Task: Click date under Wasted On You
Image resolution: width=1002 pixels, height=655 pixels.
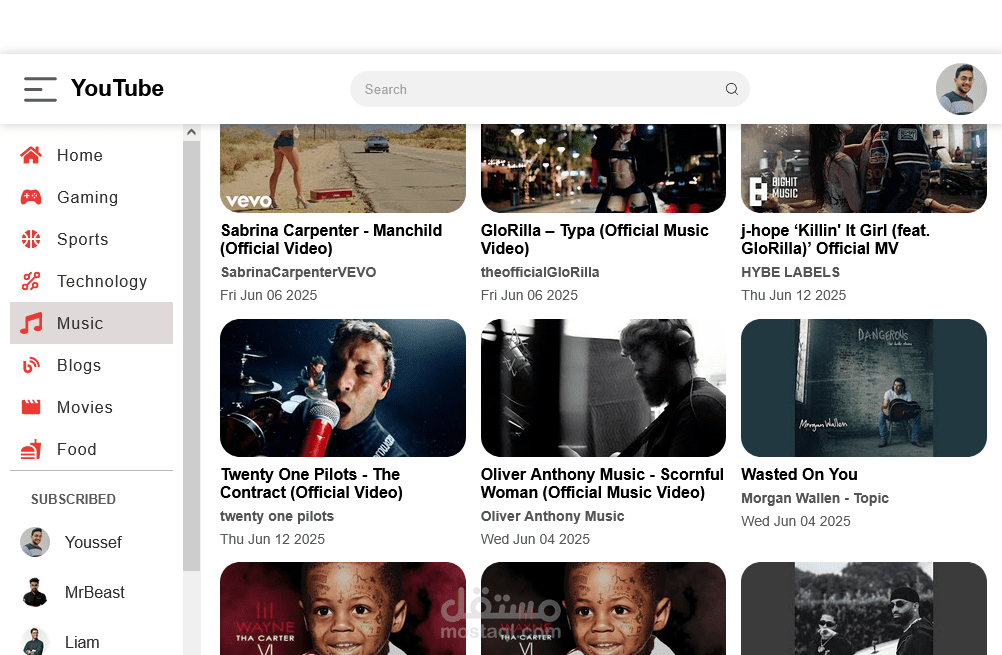Action: (796, 521)
